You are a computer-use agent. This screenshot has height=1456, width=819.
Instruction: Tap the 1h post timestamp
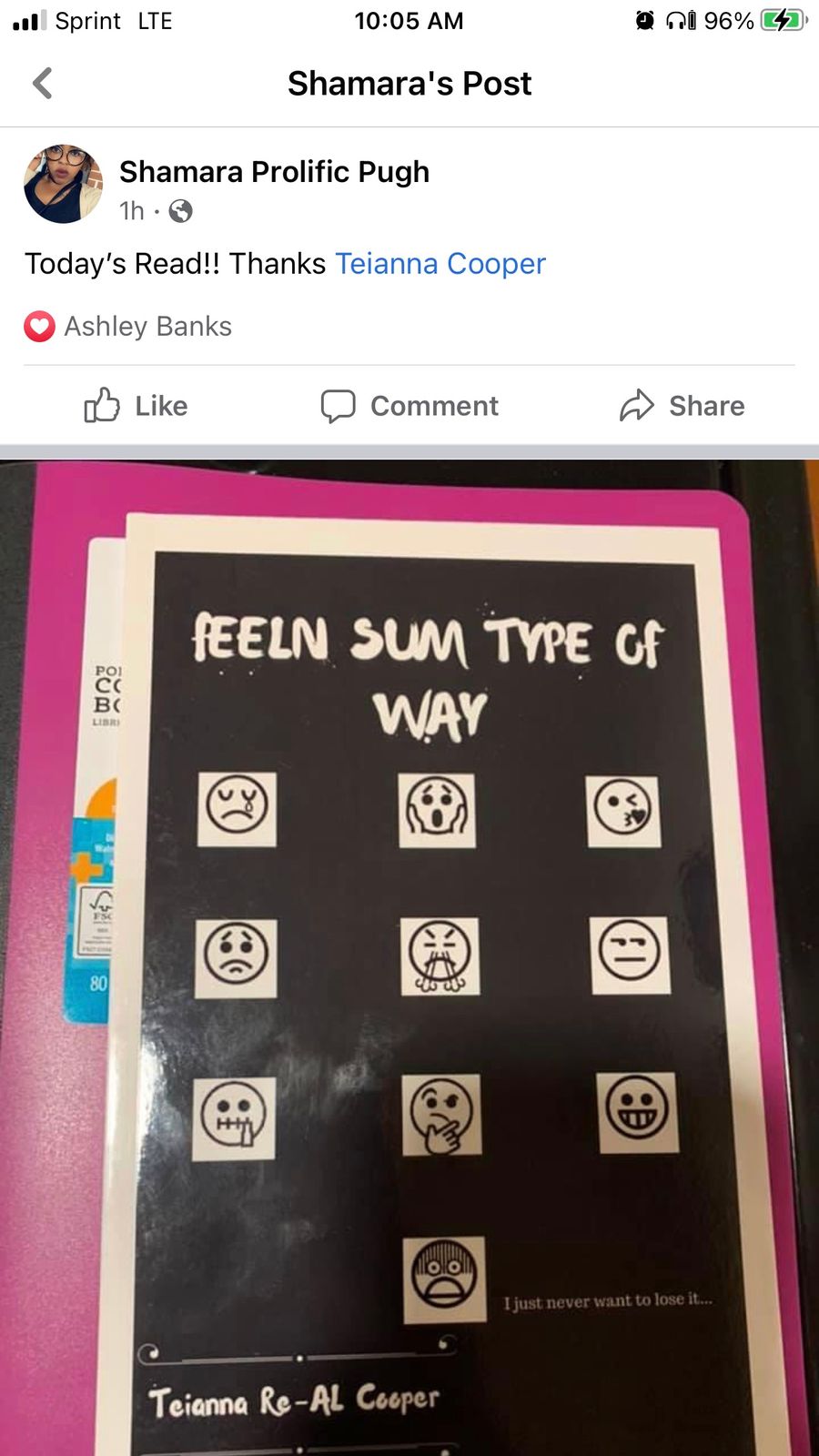tap(132, 211)
